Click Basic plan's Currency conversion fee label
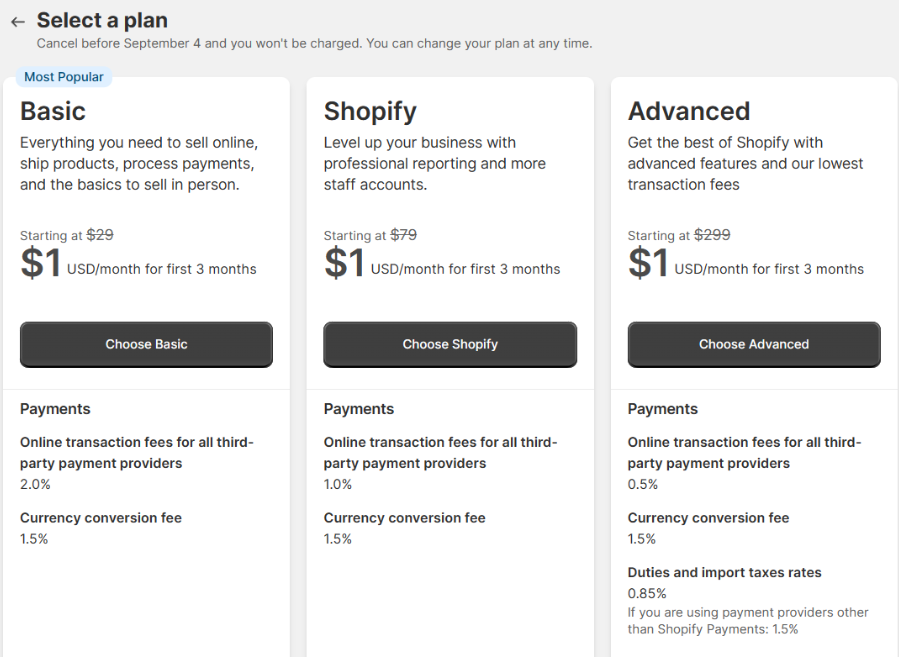The width and height of the screenshot is (899, 657). tap(101, 518)
